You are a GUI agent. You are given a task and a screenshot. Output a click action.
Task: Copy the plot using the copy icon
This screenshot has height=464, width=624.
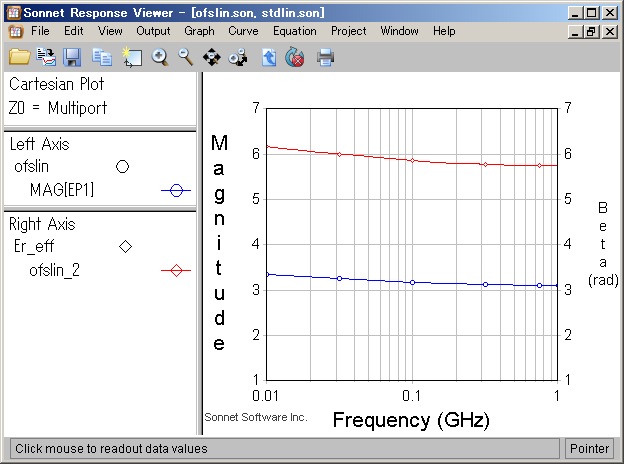(x=102, y=57)
